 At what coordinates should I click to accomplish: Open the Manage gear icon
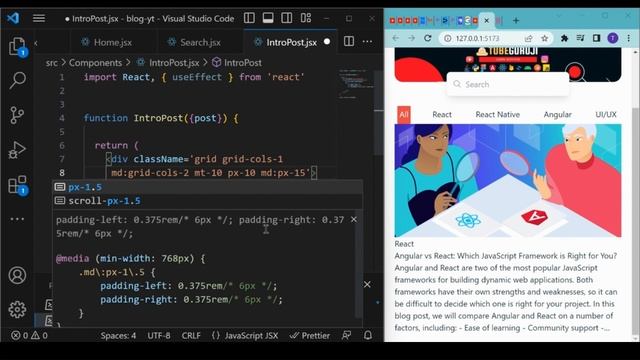[17, 309]
